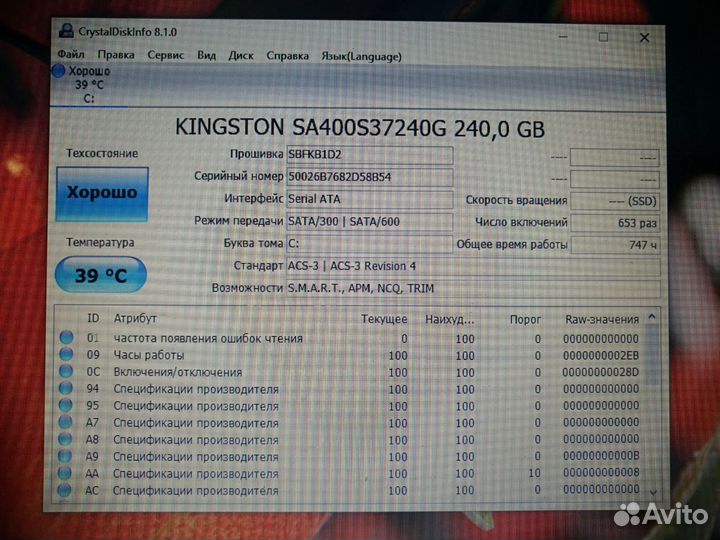Viewport: 720px width, 540px height.
Task: Click transfer mode field SATA/300 | SATA/600
Action: pos(370,221)
